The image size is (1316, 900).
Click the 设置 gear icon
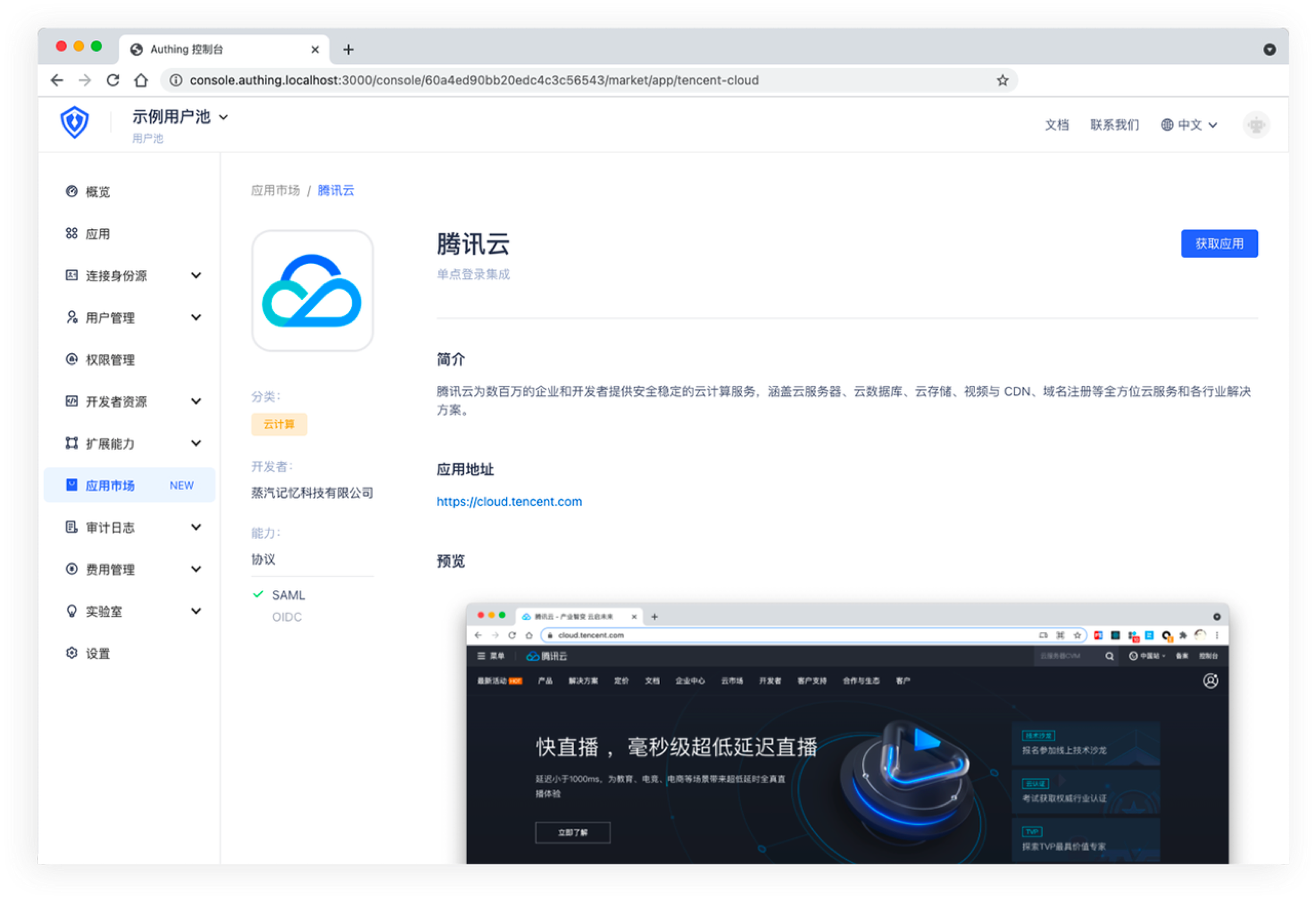71,653
